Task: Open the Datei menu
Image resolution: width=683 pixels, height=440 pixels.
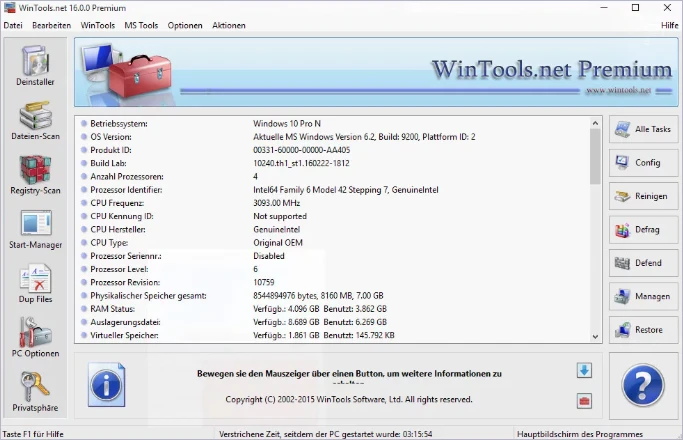Action: 13,25
